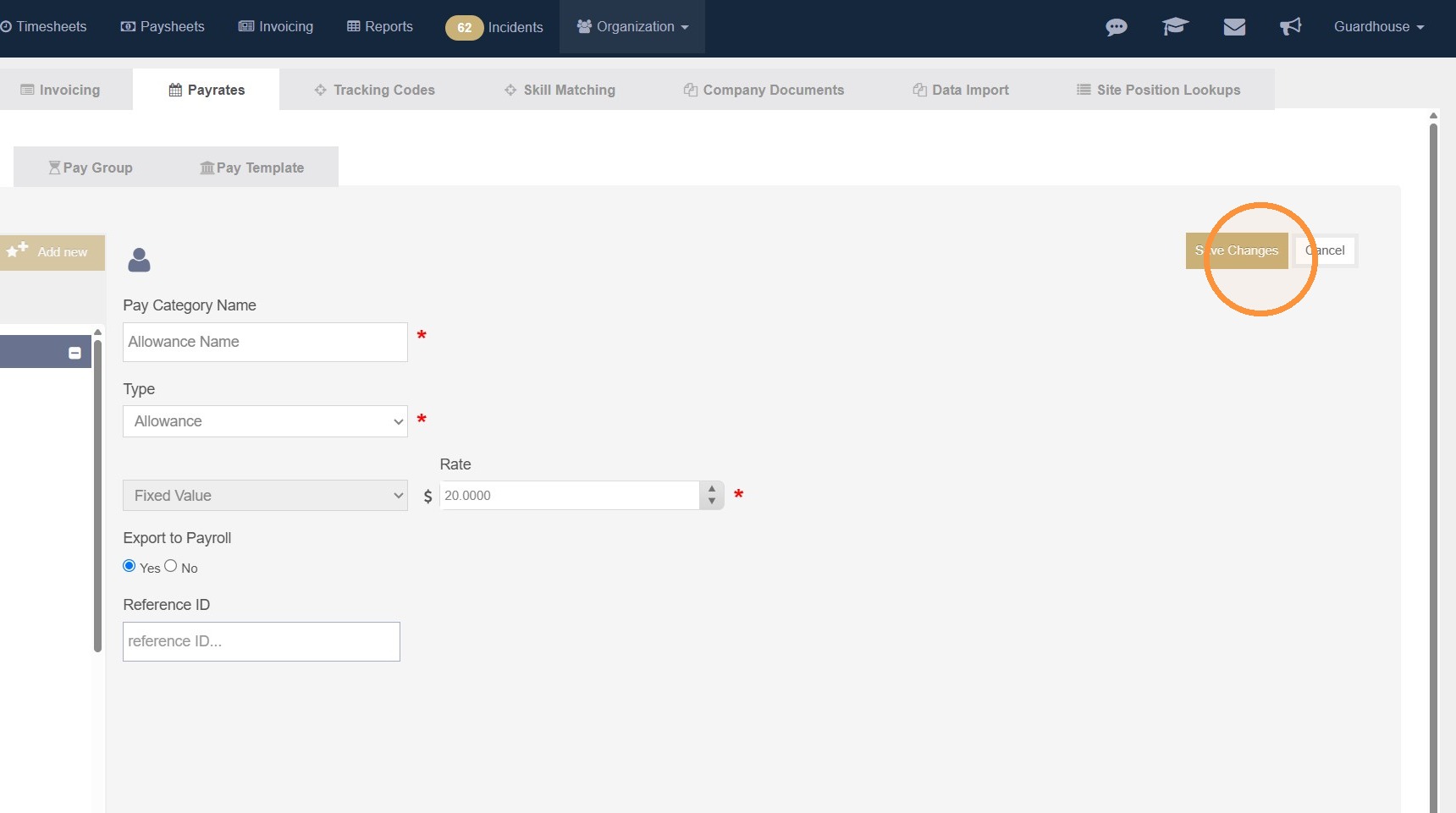The width and height of the screenshot is (1456, 813).
Task: Switch to the Tracking Codes tab
Action: pos(374,90)
